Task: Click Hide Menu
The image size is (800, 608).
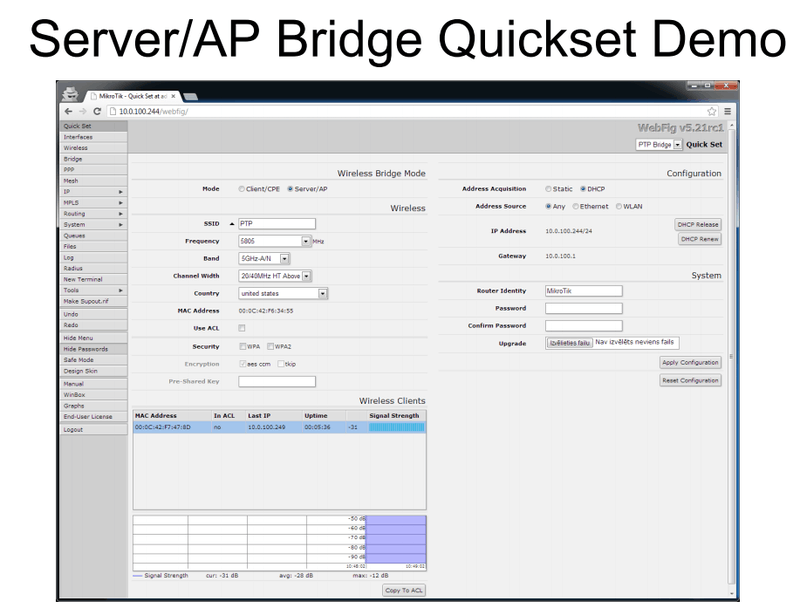Action: (93, 338)
